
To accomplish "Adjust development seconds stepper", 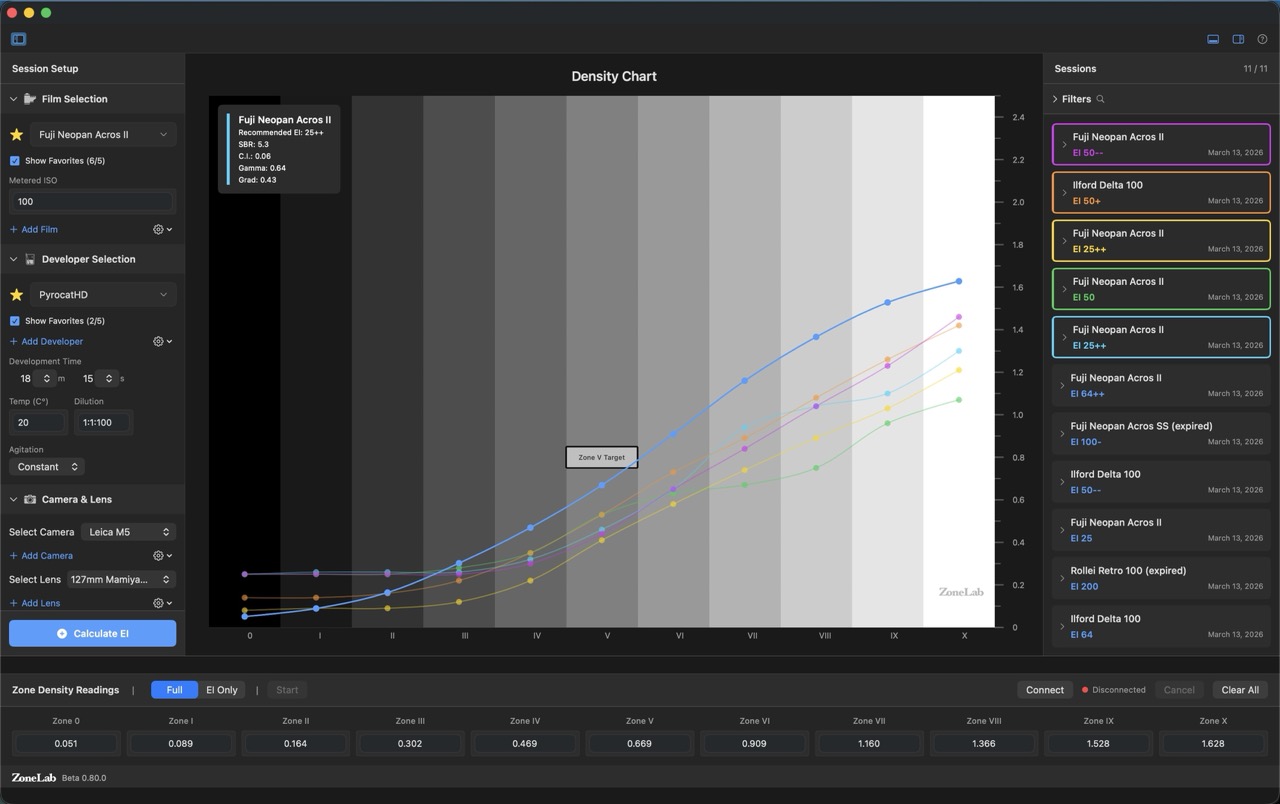I will pos(108,379).
